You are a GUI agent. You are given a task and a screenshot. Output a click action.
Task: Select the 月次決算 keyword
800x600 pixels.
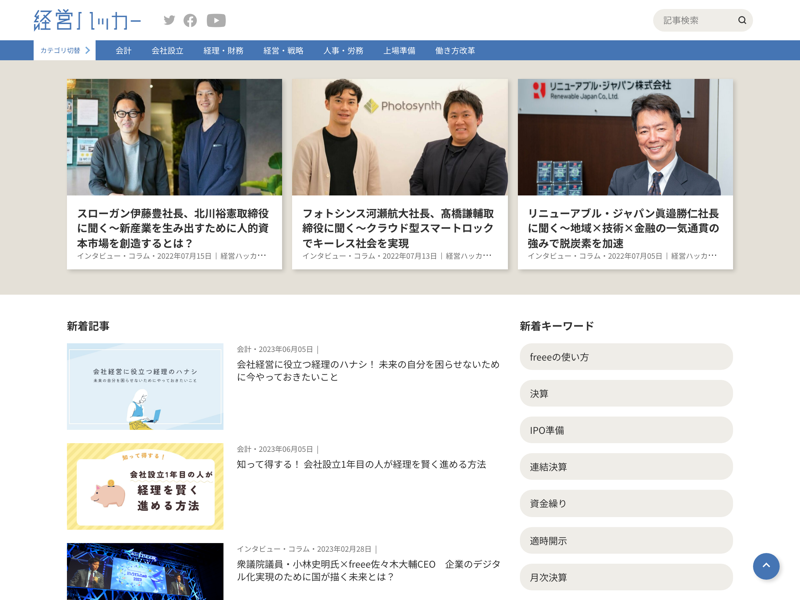tap(626, 578)
